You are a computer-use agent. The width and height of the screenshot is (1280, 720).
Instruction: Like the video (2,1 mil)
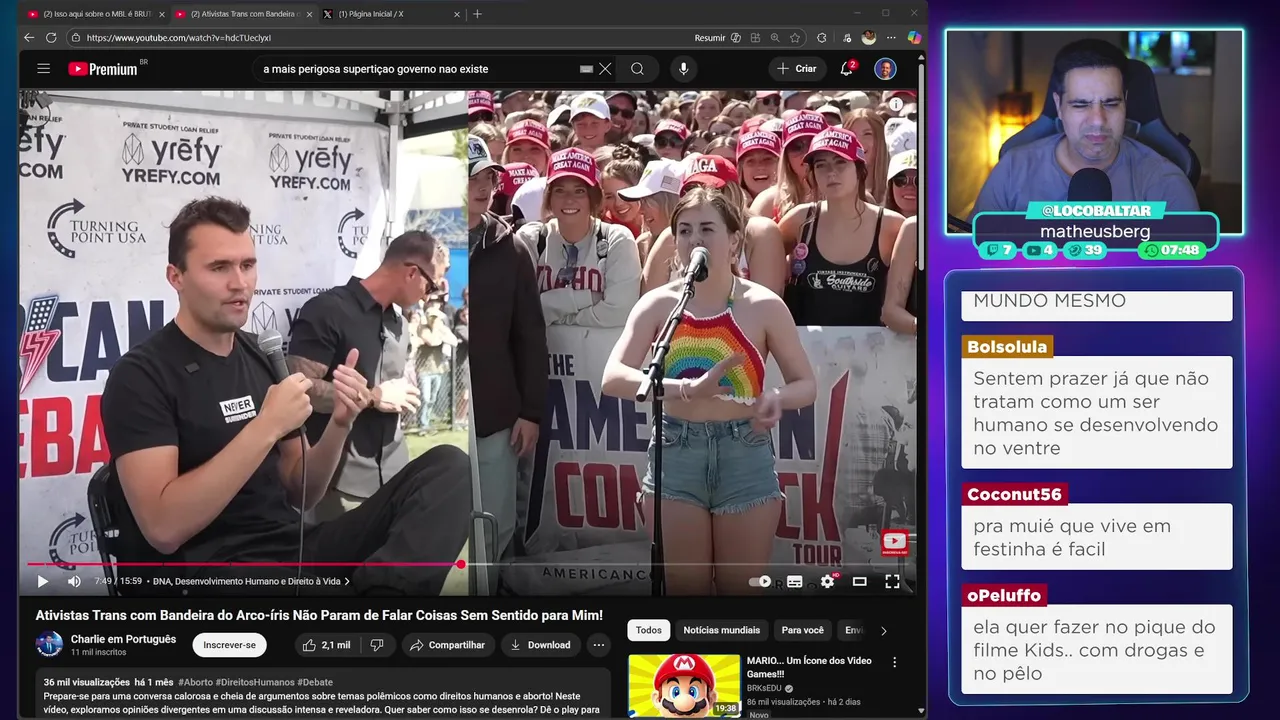click(x=326, y=645)
